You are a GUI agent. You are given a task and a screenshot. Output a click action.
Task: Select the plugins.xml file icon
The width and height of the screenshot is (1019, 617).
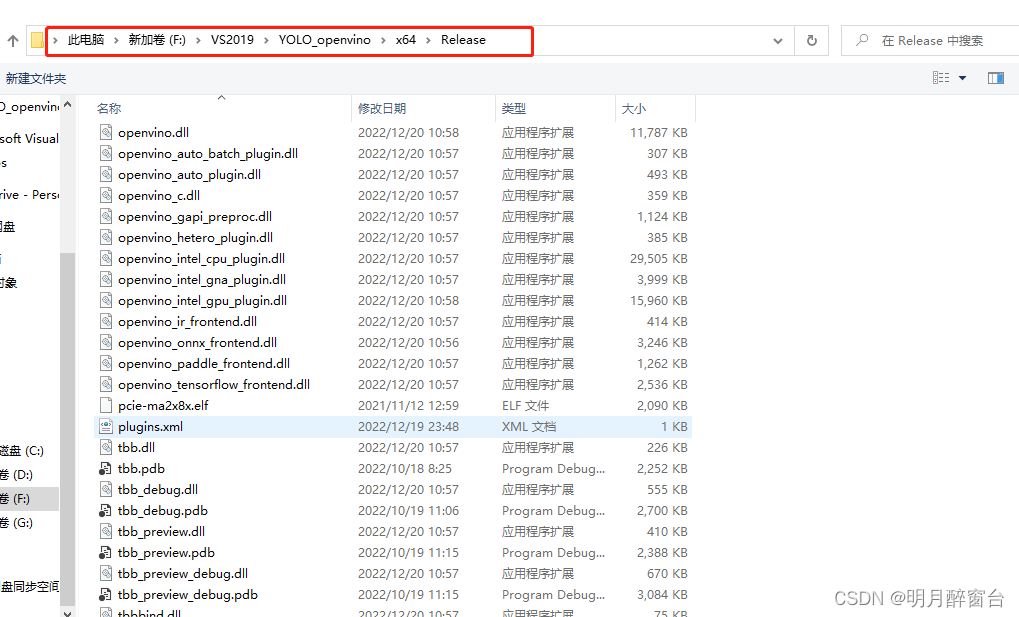point(107,426)
